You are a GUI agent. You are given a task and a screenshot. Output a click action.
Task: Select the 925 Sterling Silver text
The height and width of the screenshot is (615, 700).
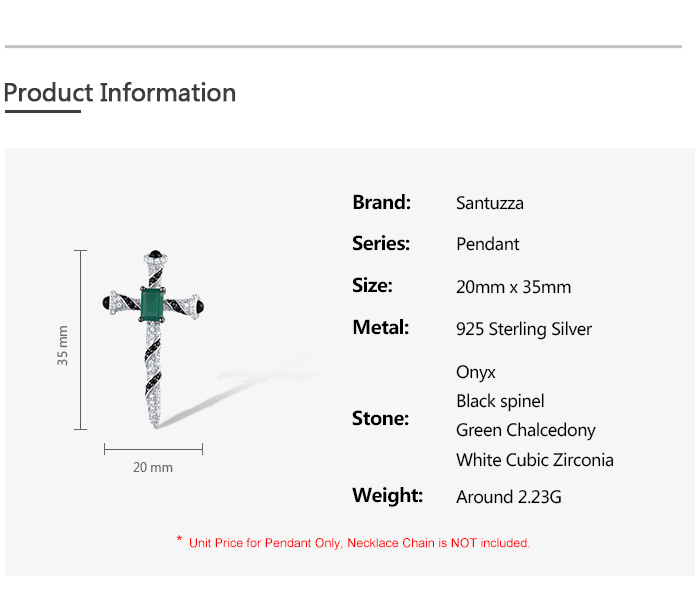524,329
